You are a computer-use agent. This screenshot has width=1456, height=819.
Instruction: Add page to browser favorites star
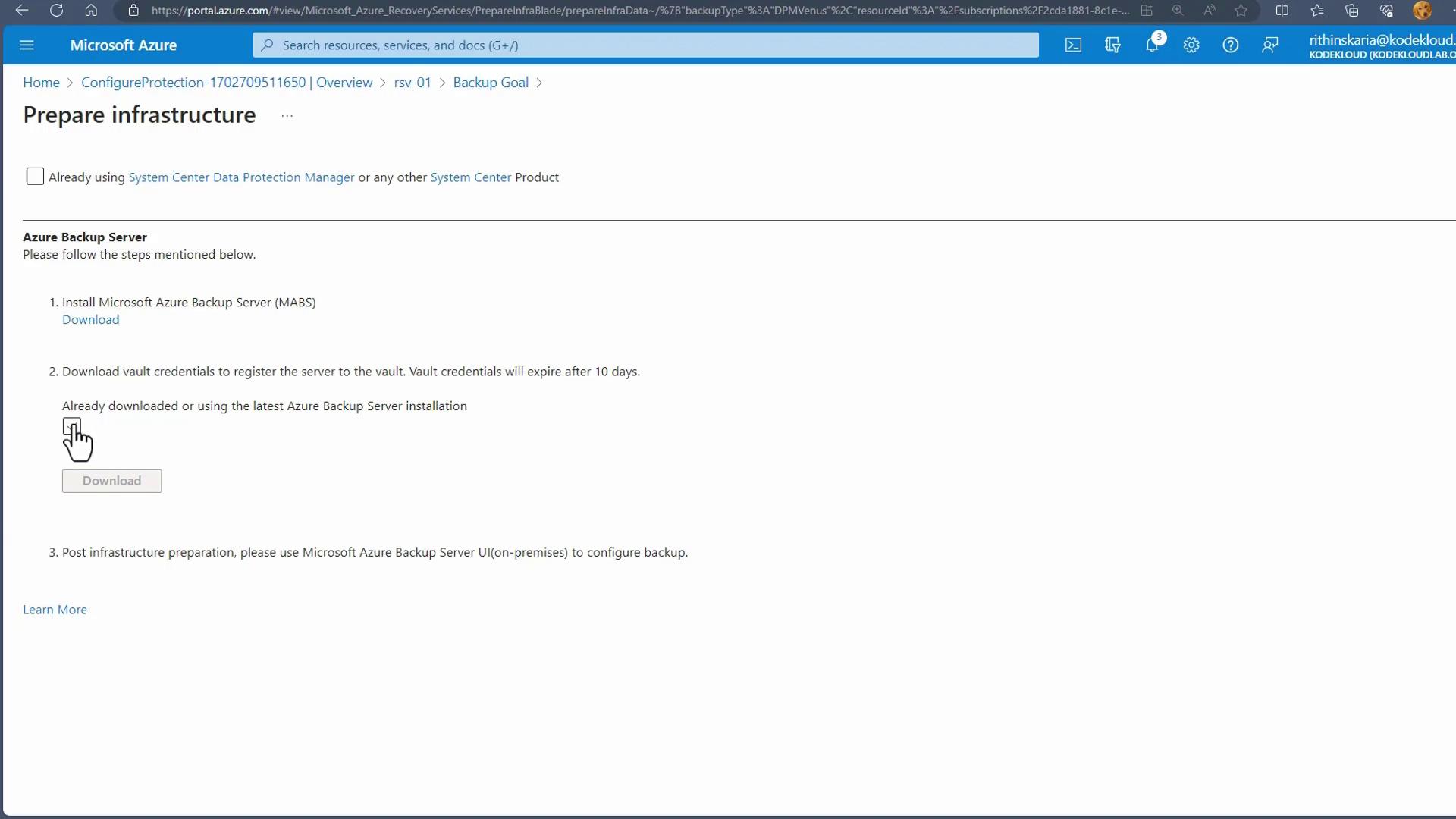point(1241,11)
